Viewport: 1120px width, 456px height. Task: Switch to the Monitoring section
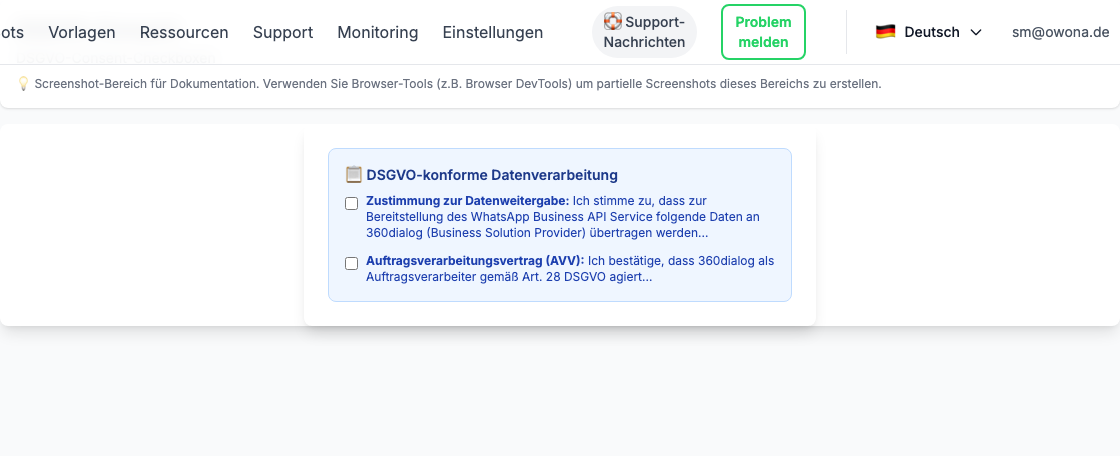pyautogui.click(x=378, y=32)
